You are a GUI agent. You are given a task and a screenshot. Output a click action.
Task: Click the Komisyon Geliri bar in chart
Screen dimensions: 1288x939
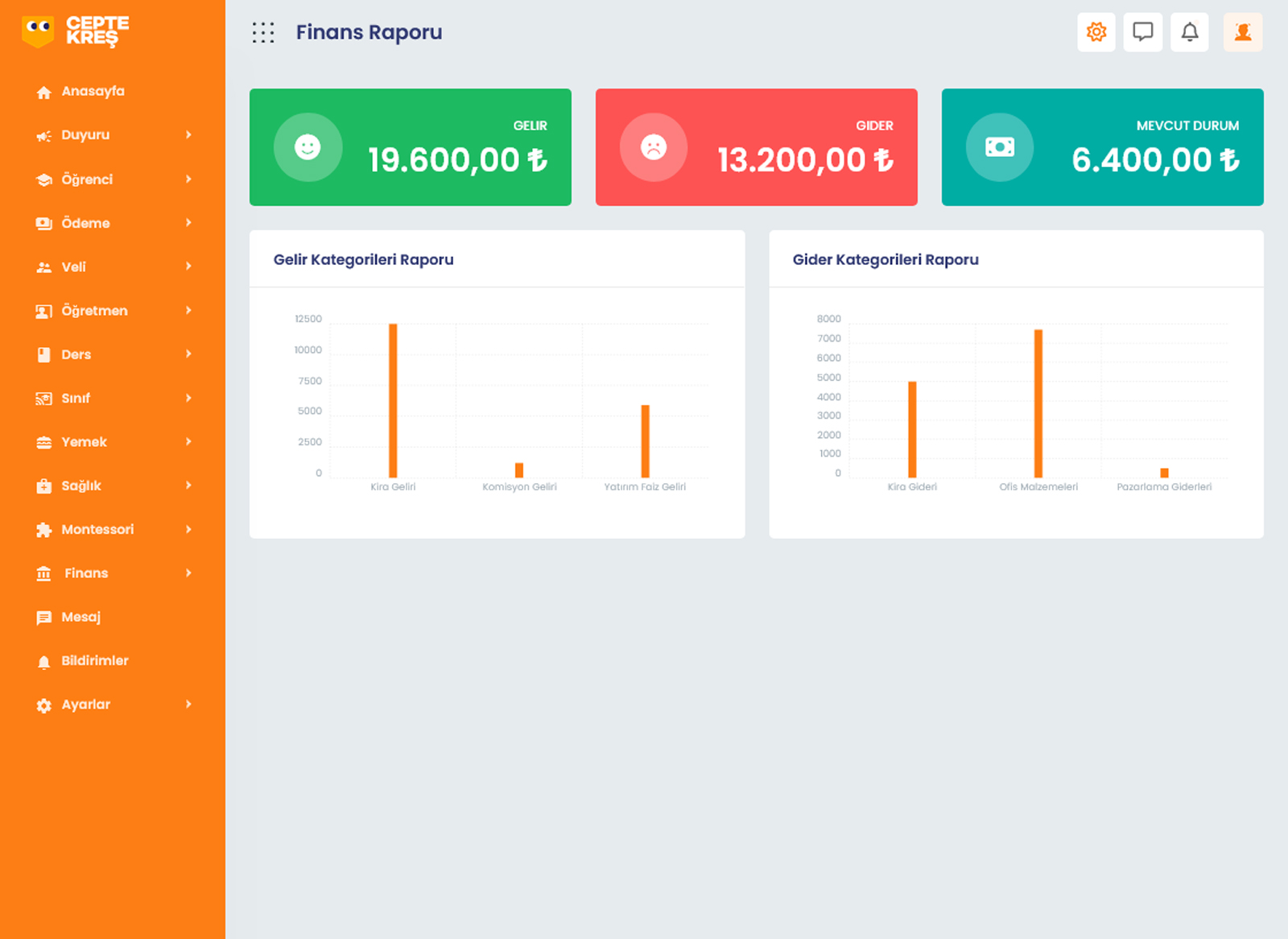pyautogui.click(x=519, y=470)
